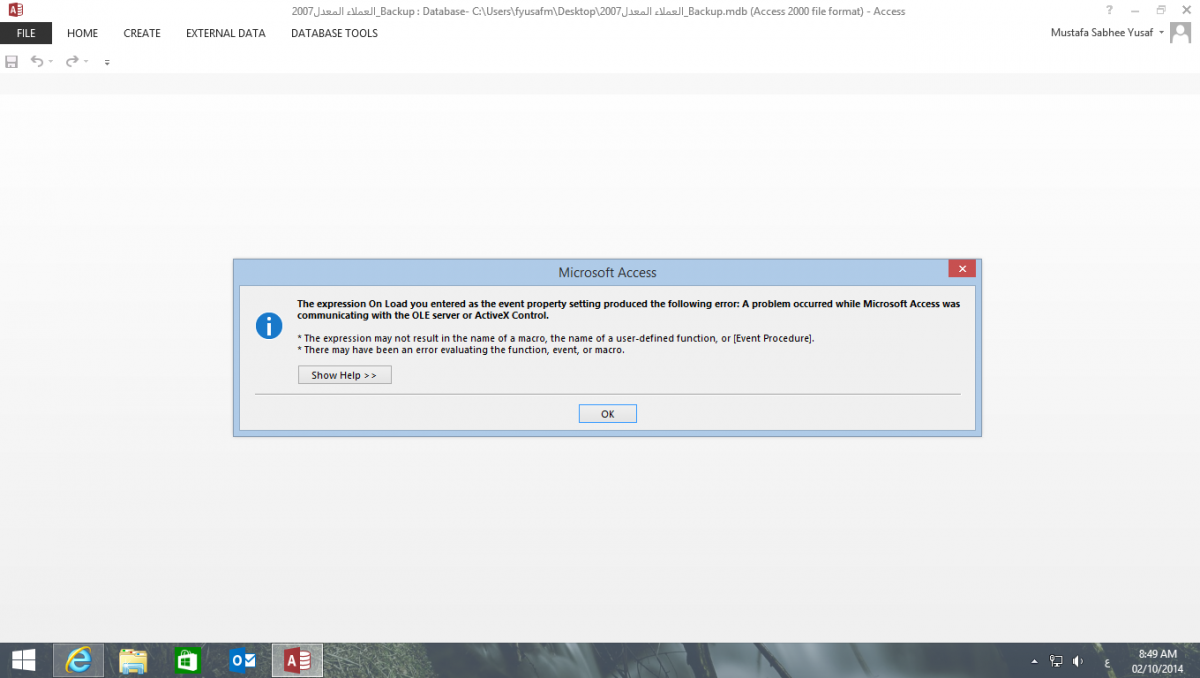This screenshot has height=678, width=1200.
Task: Open the Mustafa Sabhee Yusaf account menu
Action: pyautogui.click(x=1107, y=33)
